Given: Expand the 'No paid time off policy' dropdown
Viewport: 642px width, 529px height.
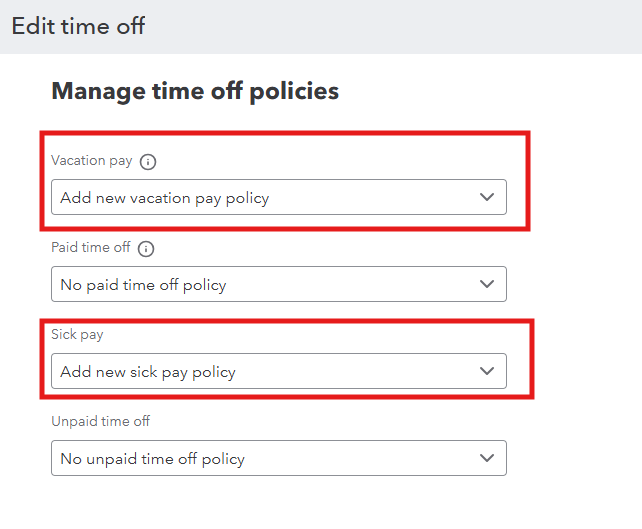Looking at the screenshot, I should (x=279, y=284).
